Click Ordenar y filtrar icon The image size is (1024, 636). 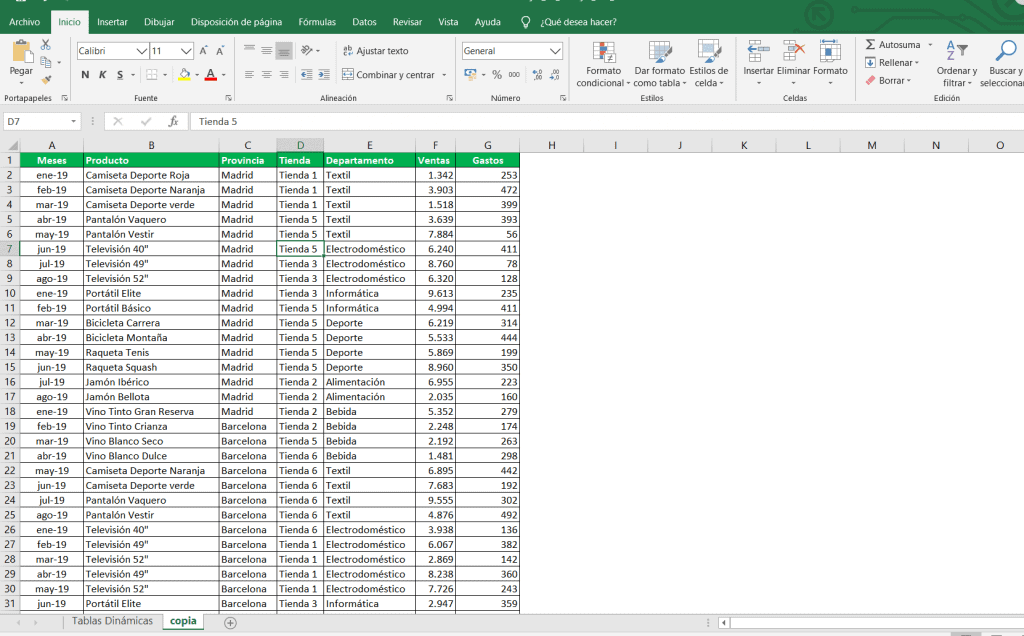(x=957, y=52)
